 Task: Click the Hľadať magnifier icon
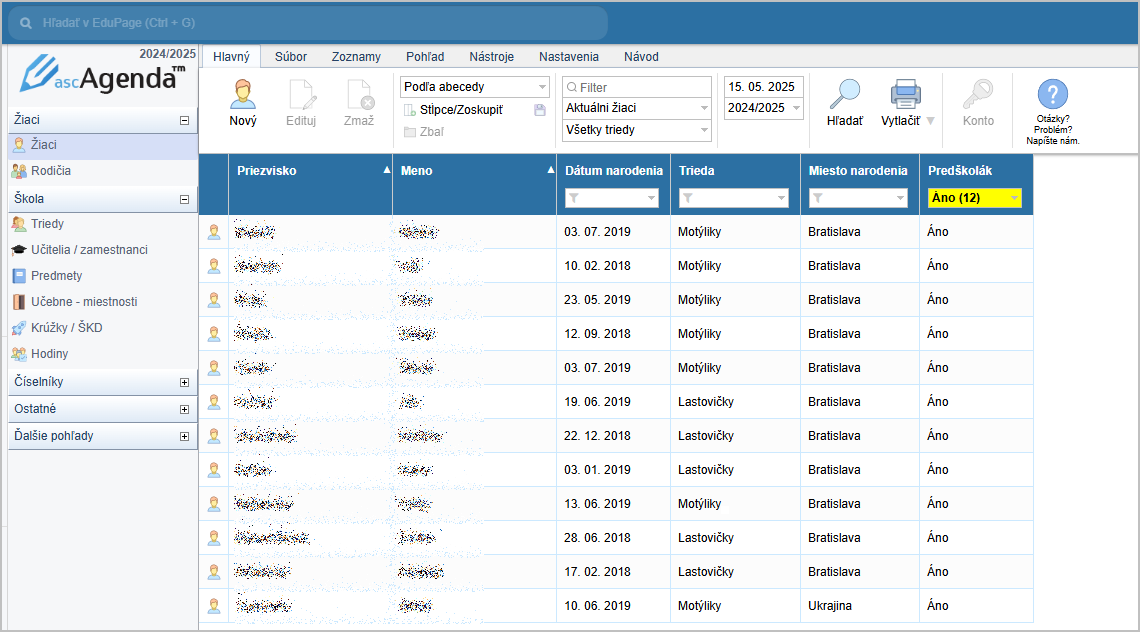tap(844, 95)
